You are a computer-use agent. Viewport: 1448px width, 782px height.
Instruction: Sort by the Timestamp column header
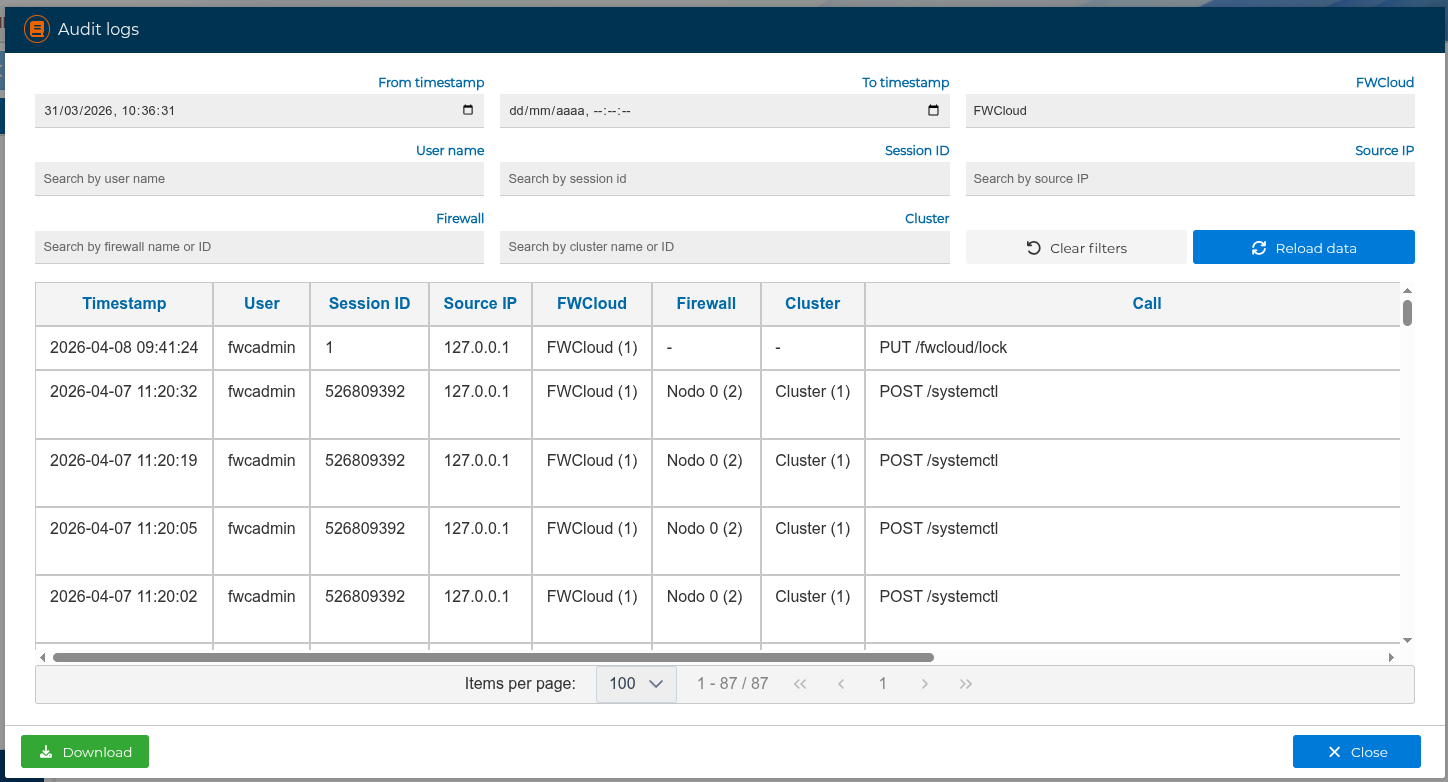pyautogui.click(x=124, y=303)
